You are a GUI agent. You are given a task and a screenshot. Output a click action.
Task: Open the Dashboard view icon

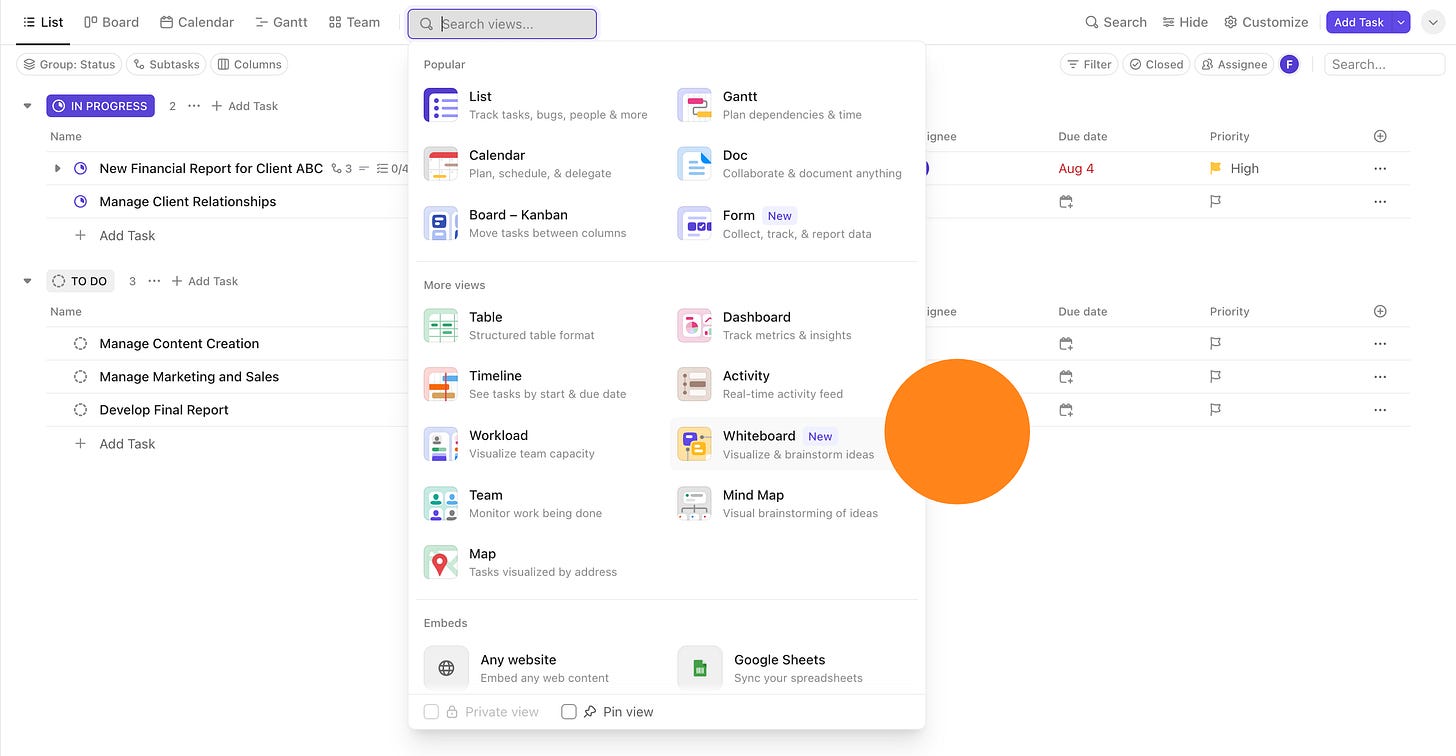coord(694,326)
